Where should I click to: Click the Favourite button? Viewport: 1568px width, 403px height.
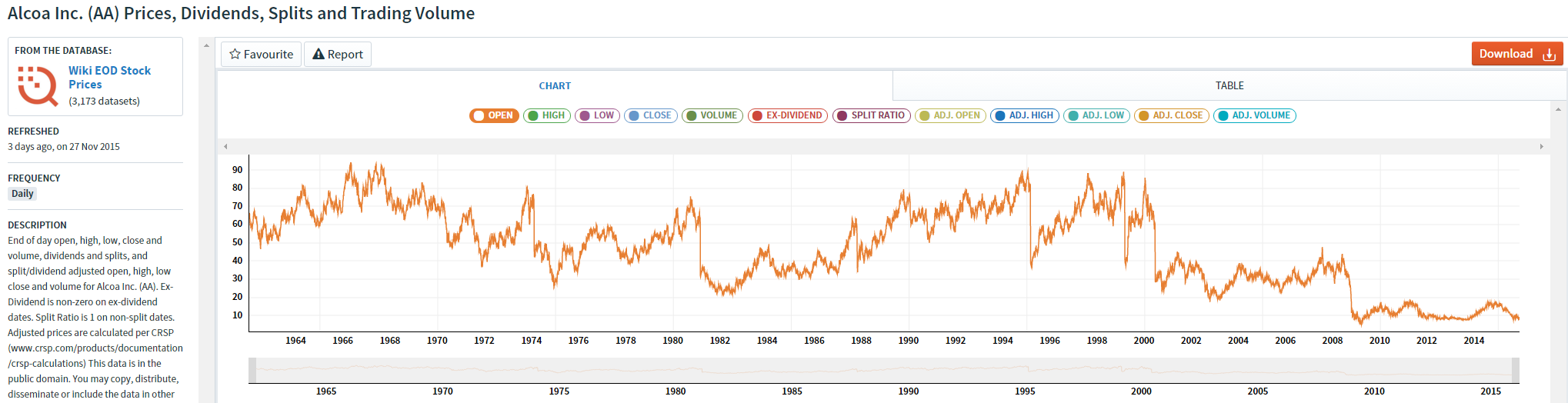pyautogui.click(x=262, y=54)
